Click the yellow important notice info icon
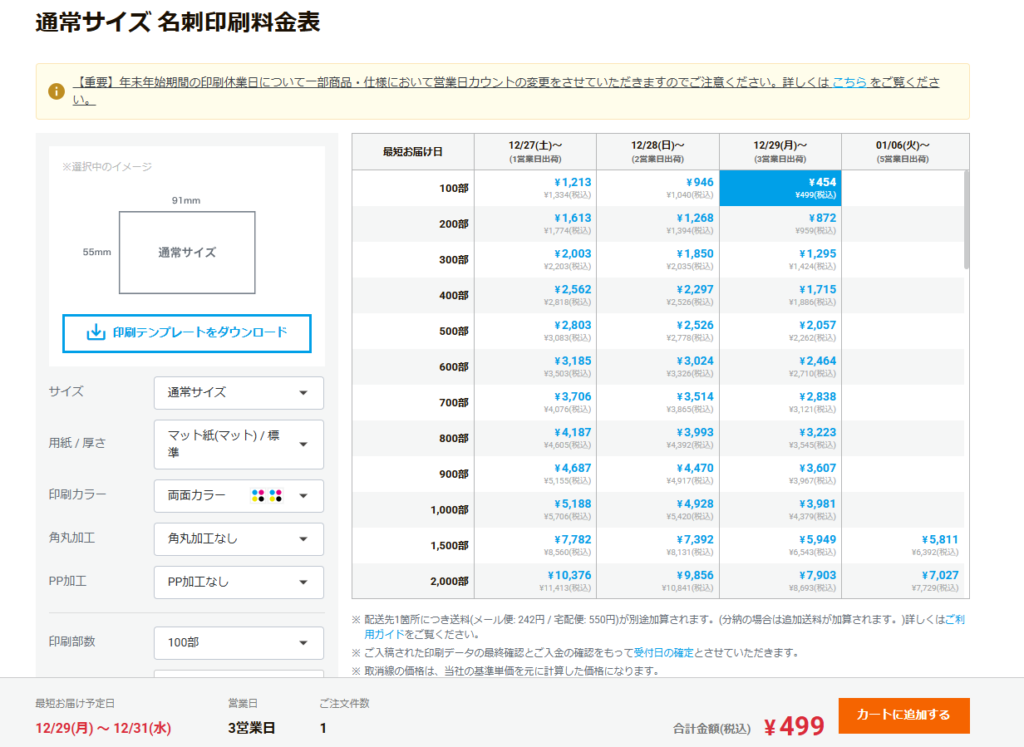This screenshot has height=747, width=1024. 56,91
